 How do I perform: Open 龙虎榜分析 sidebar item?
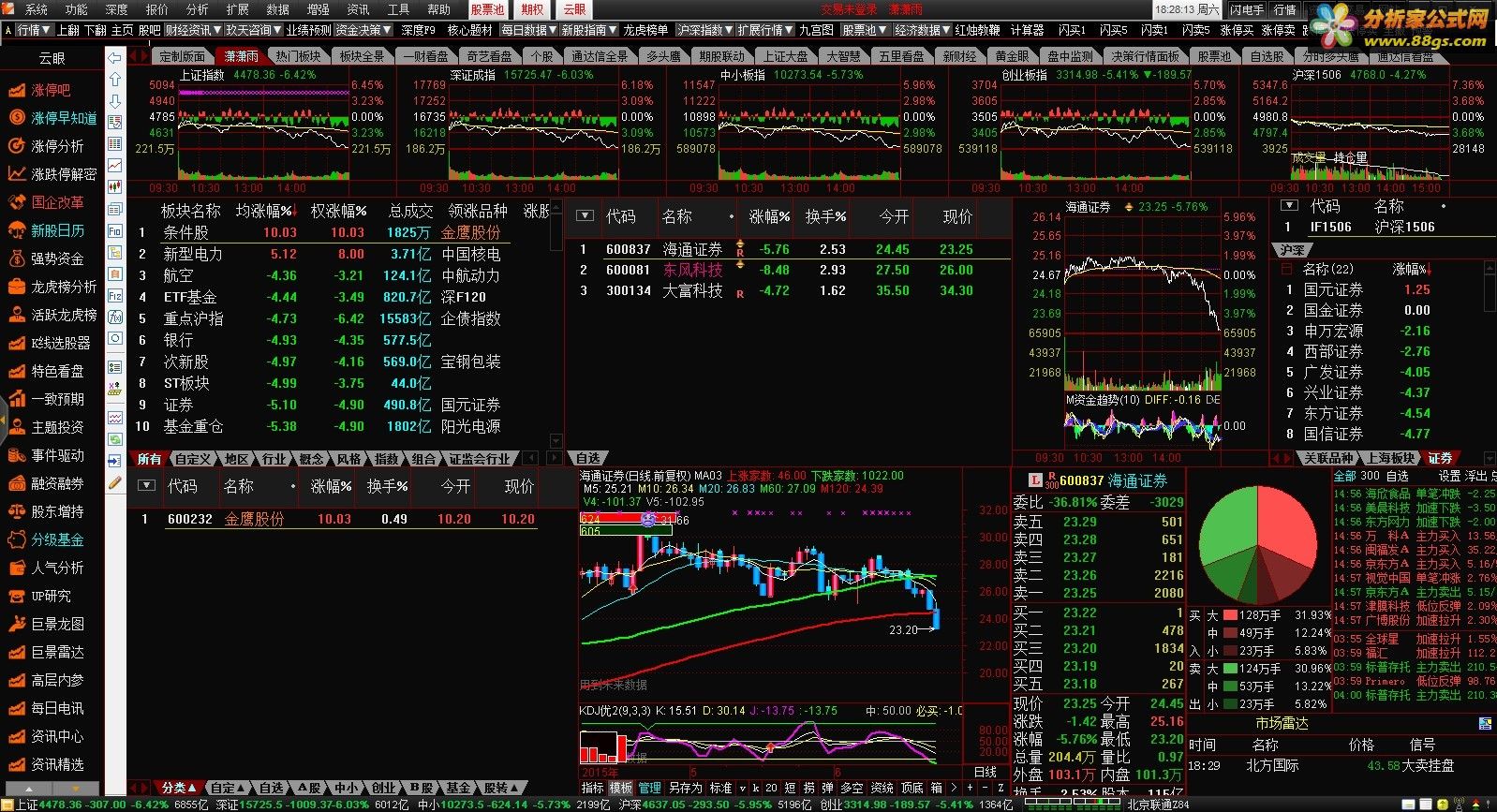52,287
